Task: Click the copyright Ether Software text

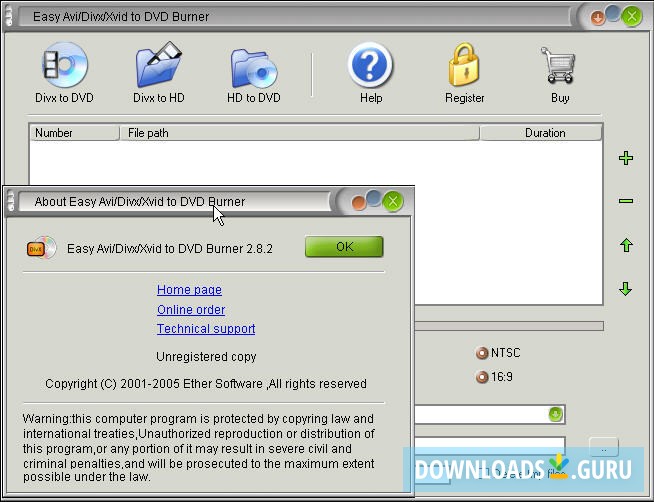Action: 206,384
